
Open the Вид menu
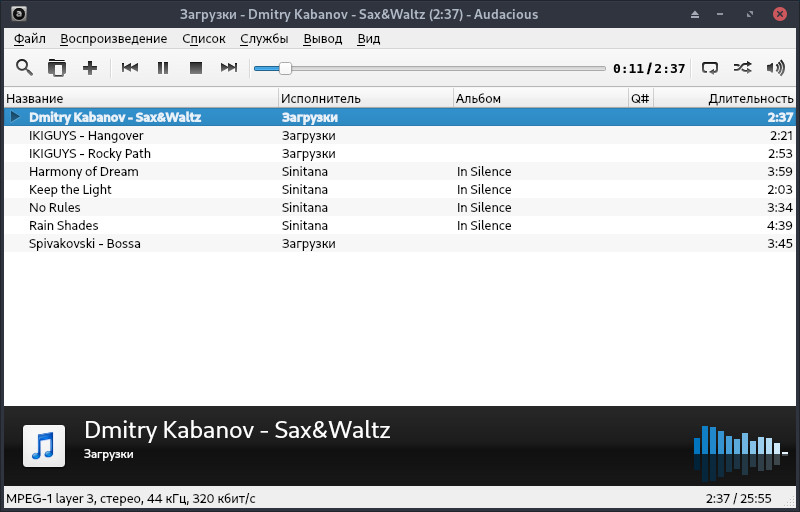[x=368, y=39]
